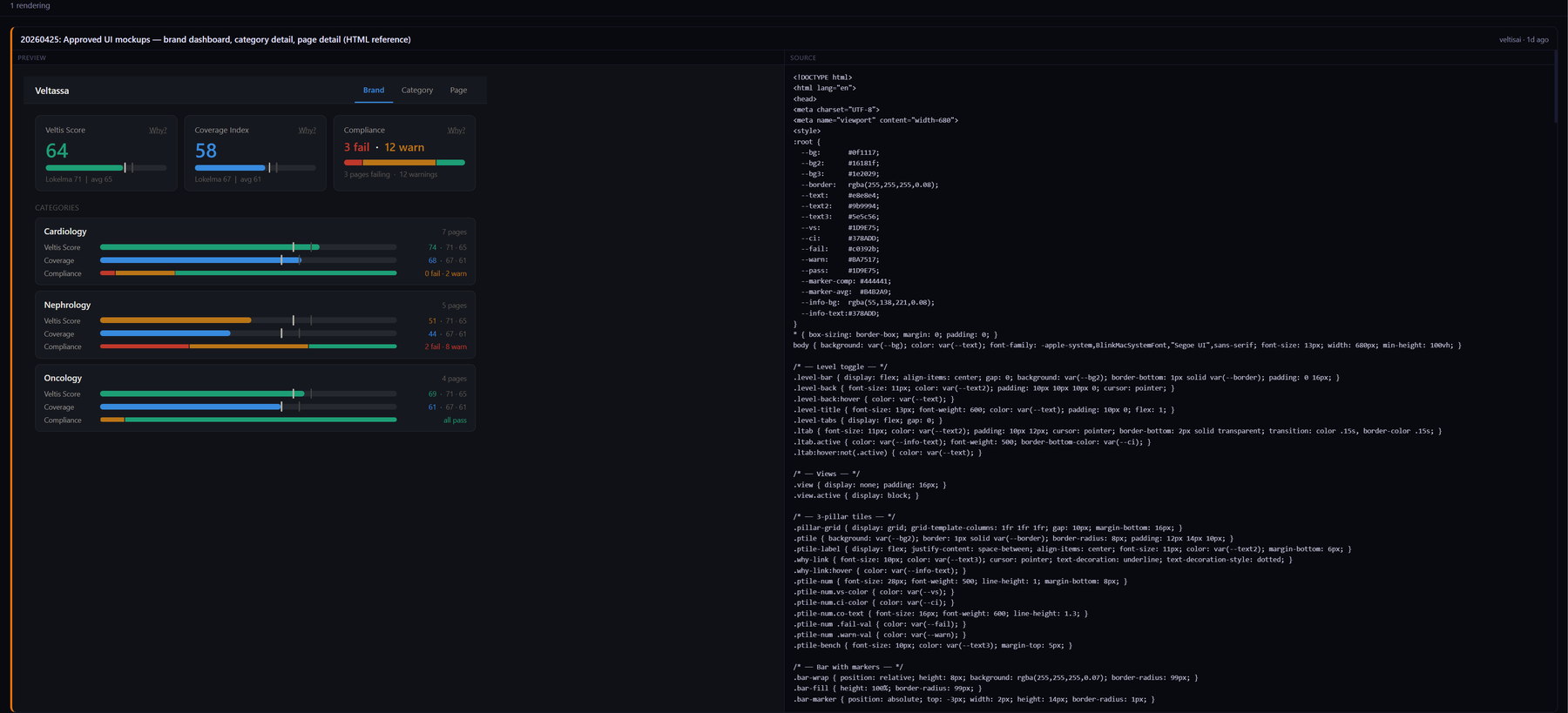Click the PREVIEW panel header

click(x=31, y=58)
